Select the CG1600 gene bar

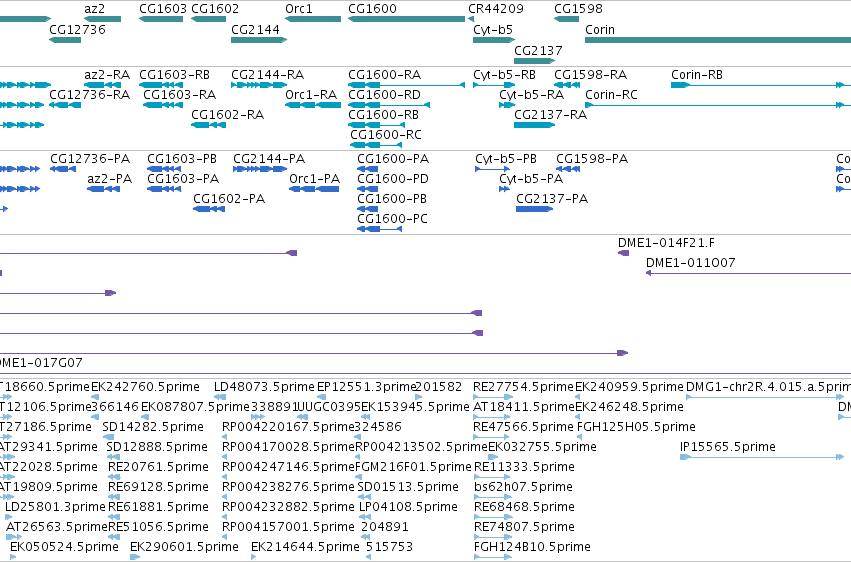[407, 19]
